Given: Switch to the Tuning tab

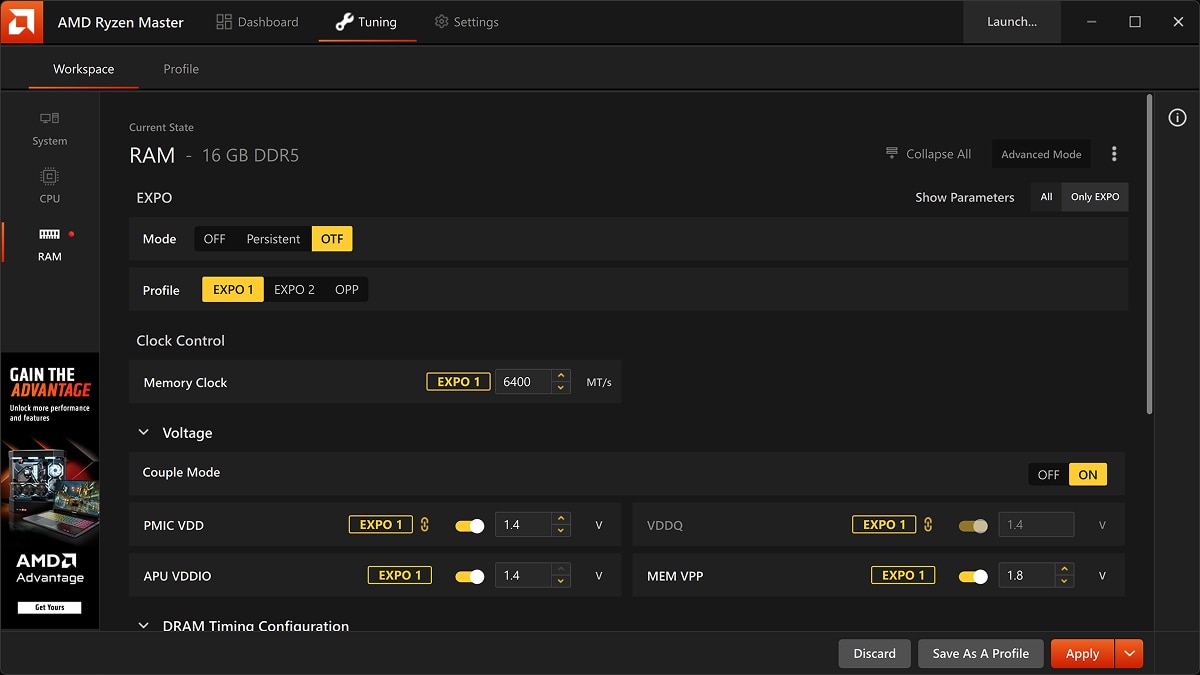Looking at the screenshot, I should pos(367,22).
